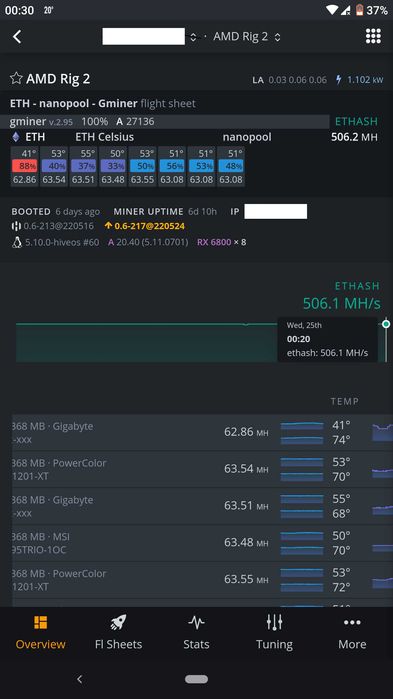Tap the AMD driver icon beside 20.40
The height and width of the screenshot is (699, 393).
pos(111,243)
